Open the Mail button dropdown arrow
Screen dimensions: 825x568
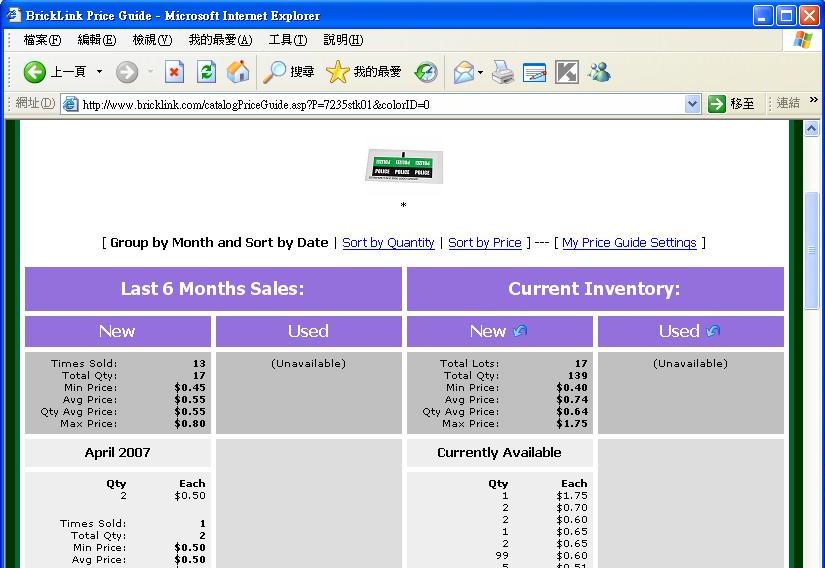[x=480, y=72]
